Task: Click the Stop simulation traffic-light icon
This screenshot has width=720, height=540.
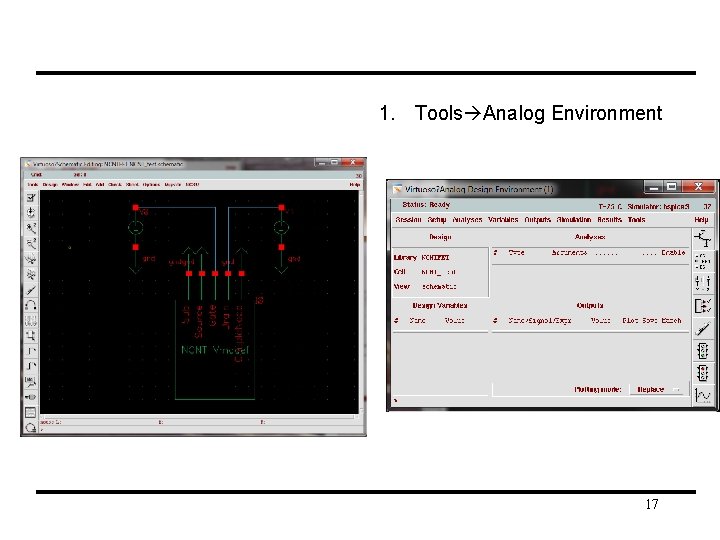Action: [x=703, y=373]
